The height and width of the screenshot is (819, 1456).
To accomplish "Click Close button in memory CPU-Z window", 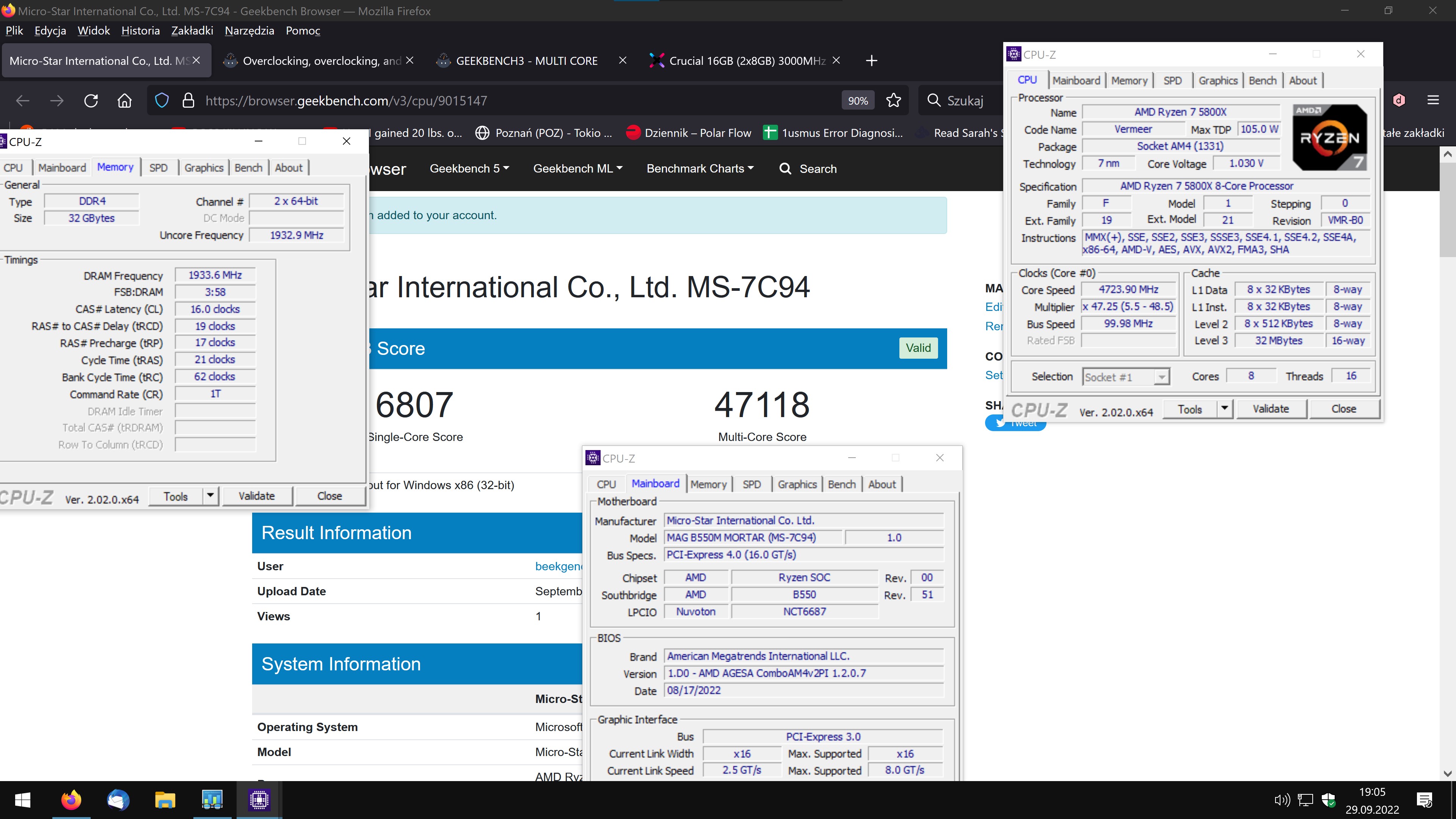I will point(329,496).
